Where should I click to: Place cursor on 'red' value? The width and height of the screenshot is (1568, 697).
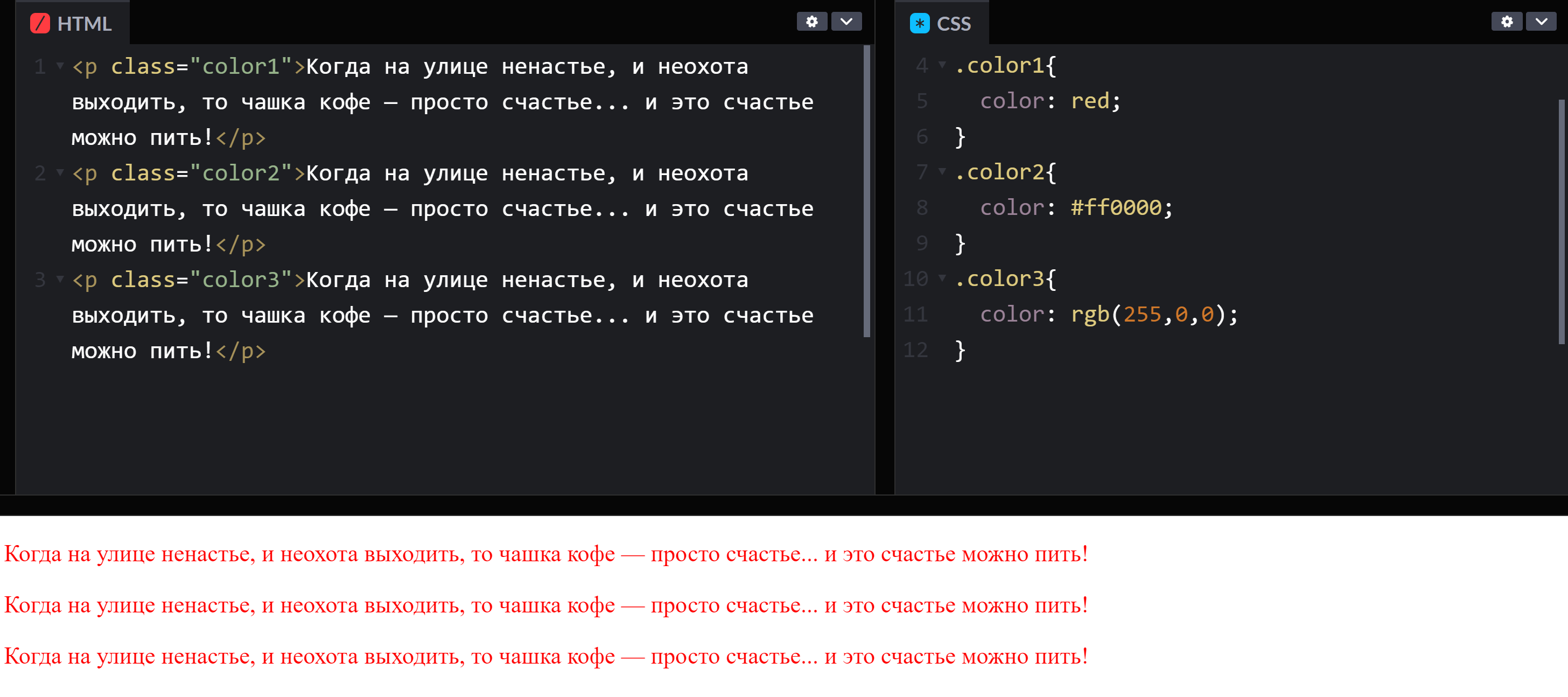click(x=1090, y=100)
